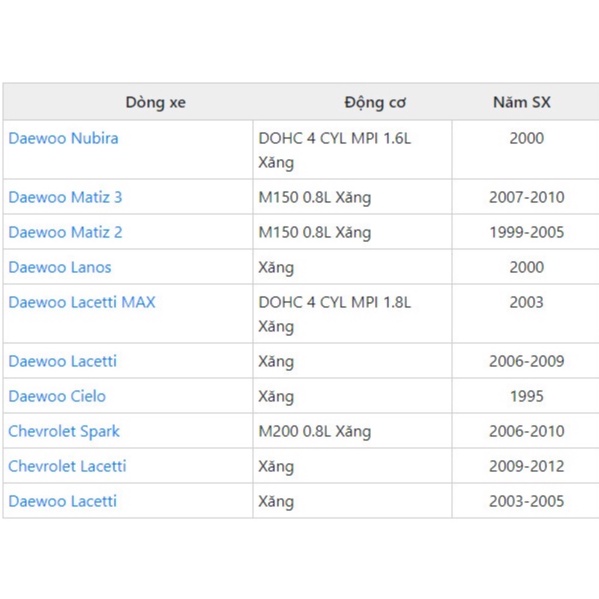Click year '2000' in Daewoo Nubira row
The width and height of the screenshot is (599, 599).
[526, 138]
